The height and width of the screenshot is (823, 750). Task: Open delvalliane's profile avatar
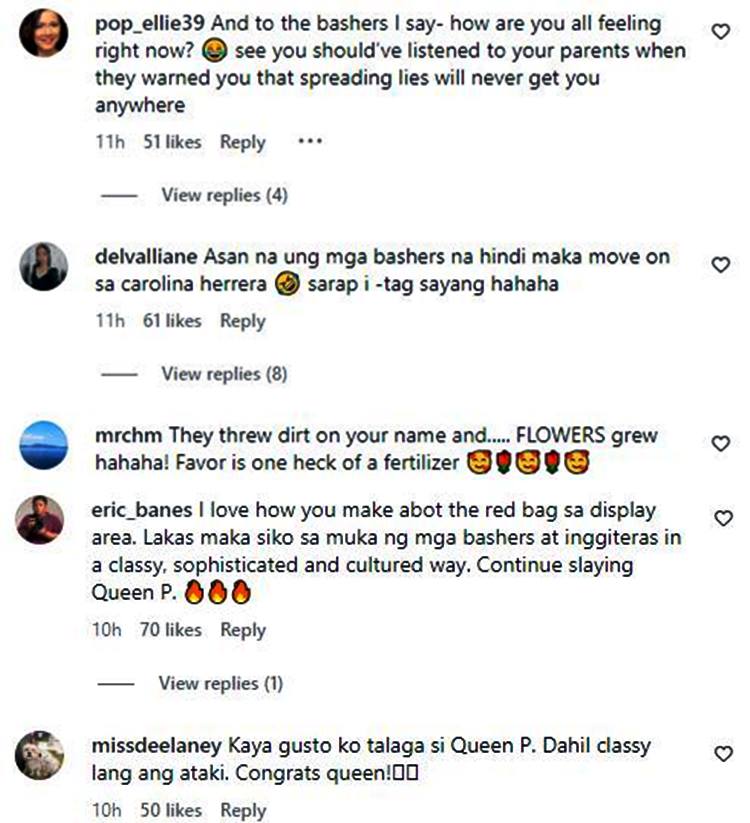coord(44,267)
